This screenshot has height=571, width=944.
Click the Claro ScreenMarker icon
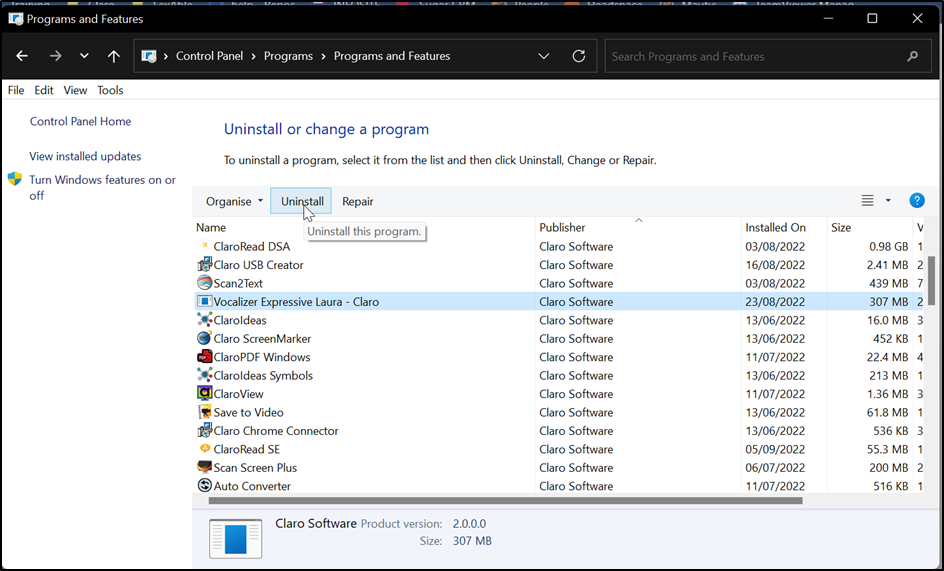click(x=205, y=339)
